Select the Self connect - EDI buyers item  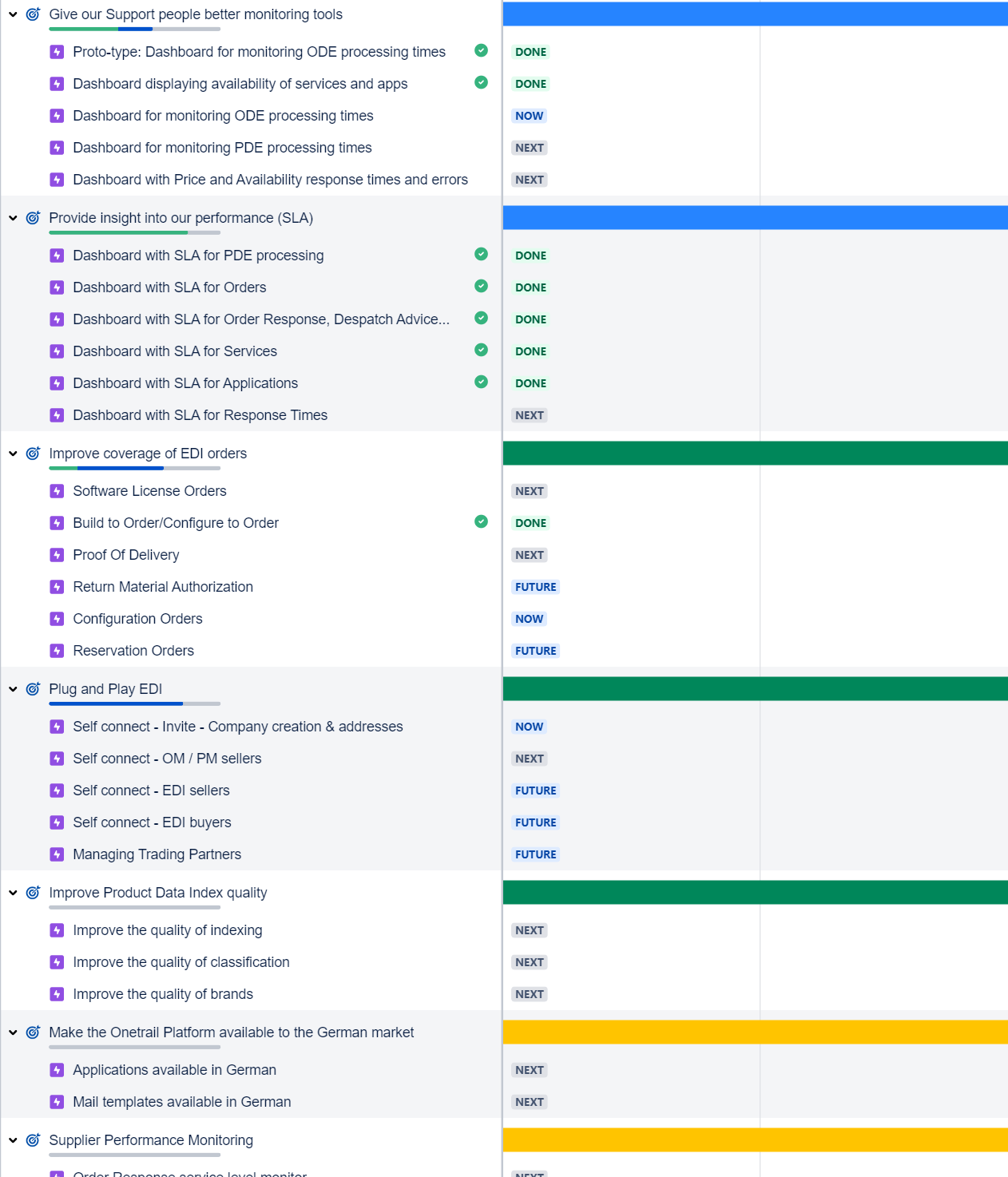click(x=152, y=822)
